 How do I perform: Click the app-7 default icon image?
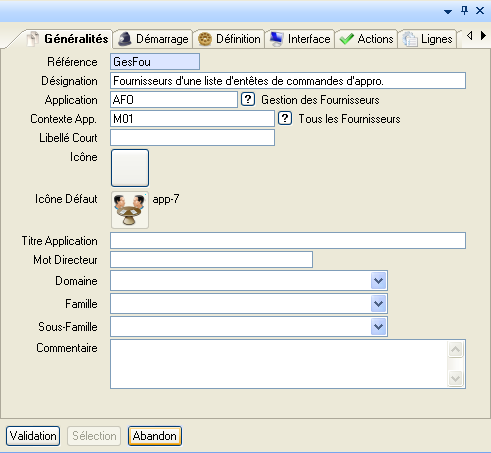tap(130, 210)
